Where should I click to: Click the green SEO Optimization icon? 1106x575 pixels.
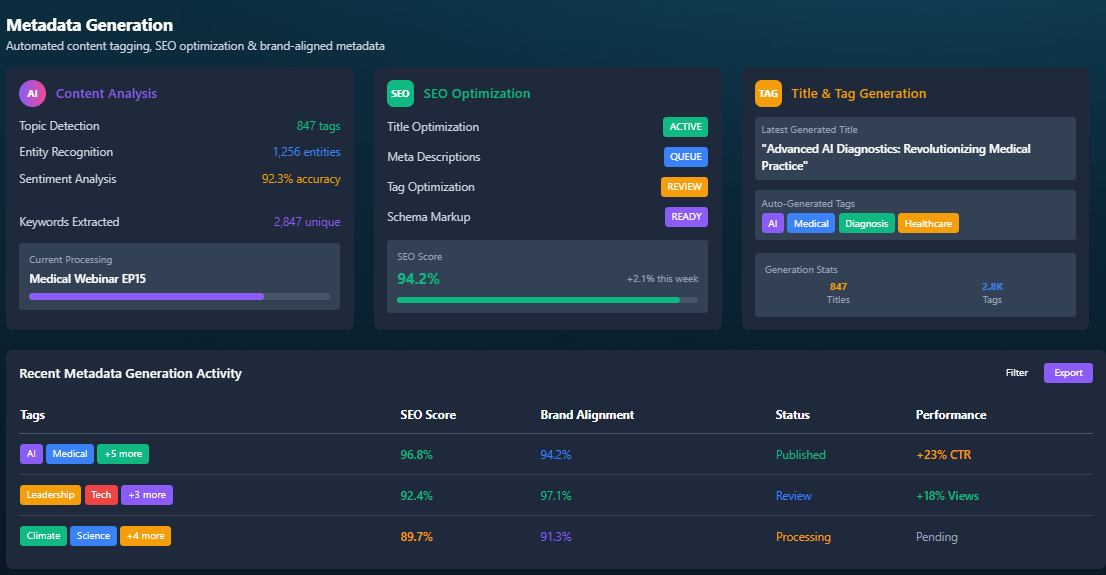[x=400, y=93]
